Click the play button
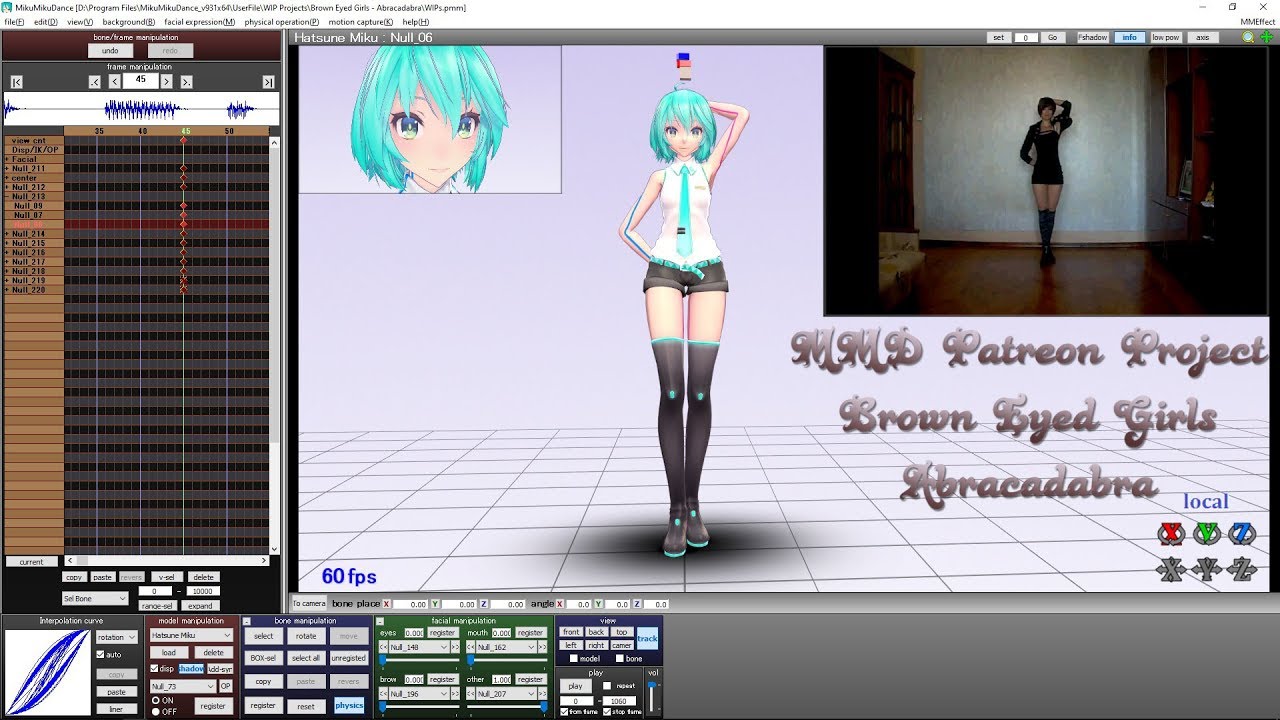The width and height of the screenshot is (1280, 720). click(575, 686)
